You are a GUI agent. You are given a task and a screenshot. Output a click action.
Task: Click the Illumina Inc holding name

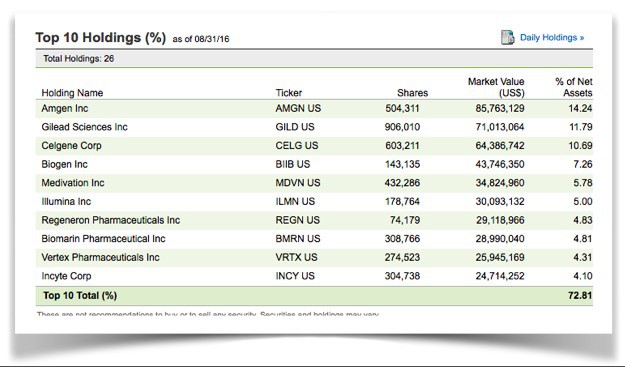[x=66, y=202]
